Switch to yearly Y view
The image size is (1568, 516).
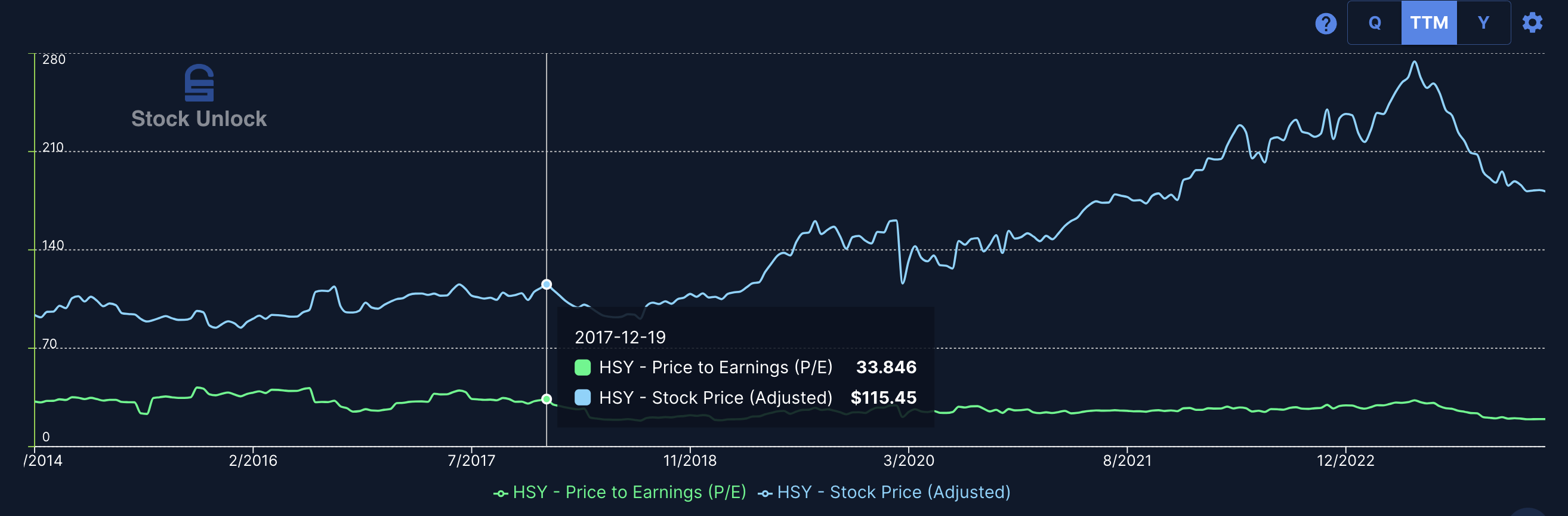point(1483,23)
